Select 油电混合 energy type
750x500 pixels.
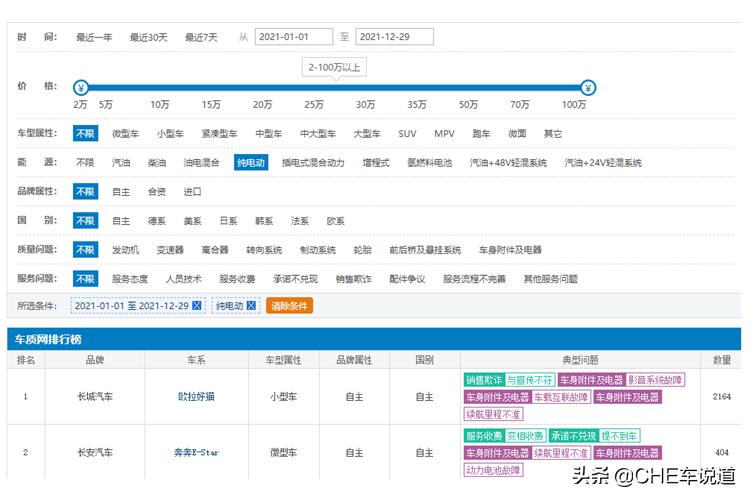pyautogui.click(x=201, y=163)
